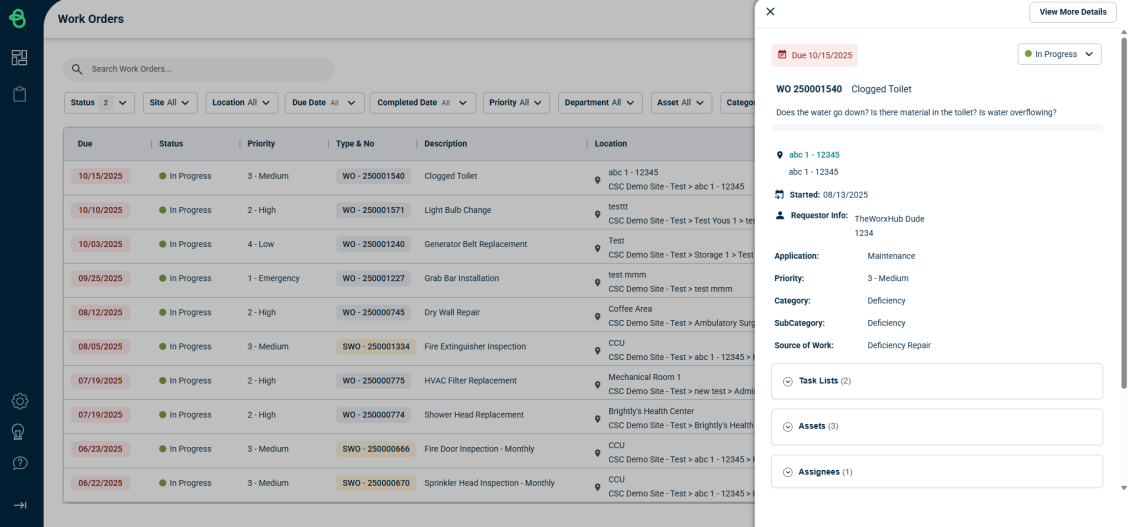Click the 06/23/2025 due date badge
The height and width of the screenshot is (527, 1128).
point(101,449)
